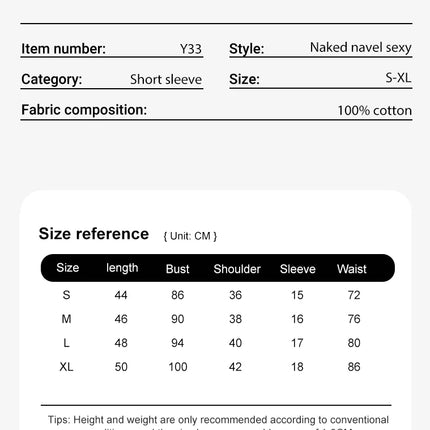
Task: Select the length column header
Action: tap(122, 268)
